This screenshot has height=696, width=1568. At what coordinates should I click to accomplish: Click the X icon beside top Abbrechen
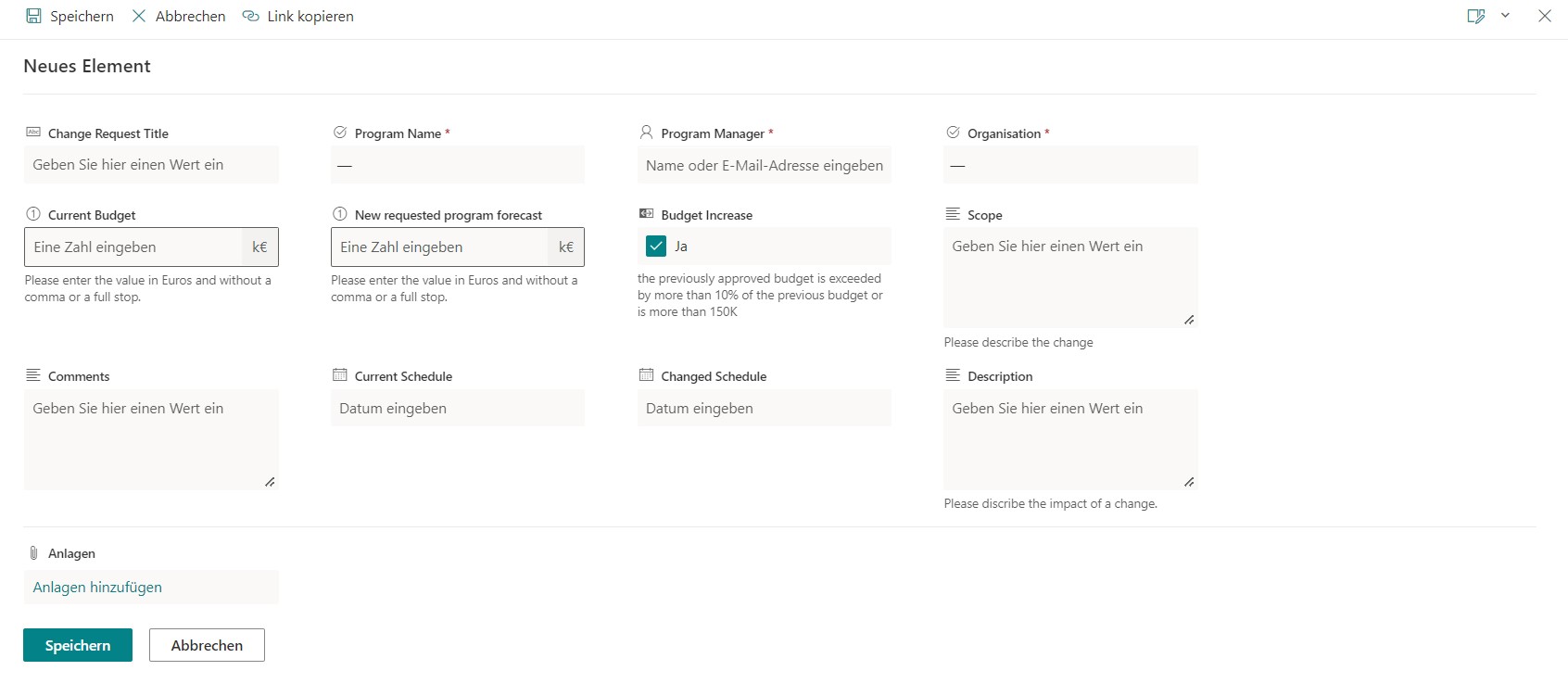click(139, 17)
